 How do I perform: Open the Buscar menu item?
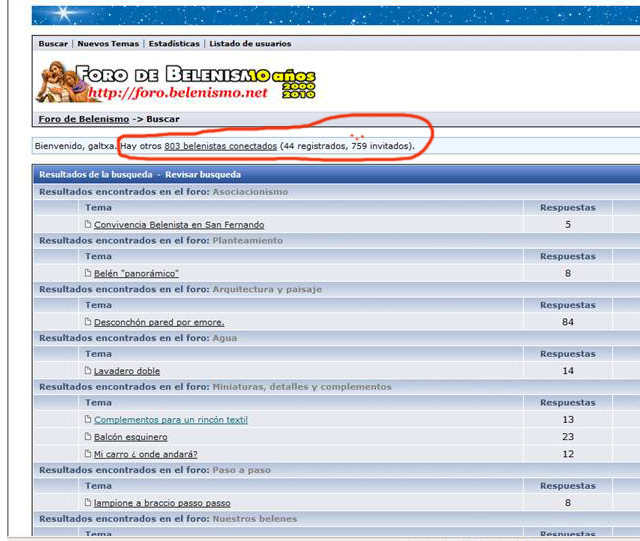(53, 44)
